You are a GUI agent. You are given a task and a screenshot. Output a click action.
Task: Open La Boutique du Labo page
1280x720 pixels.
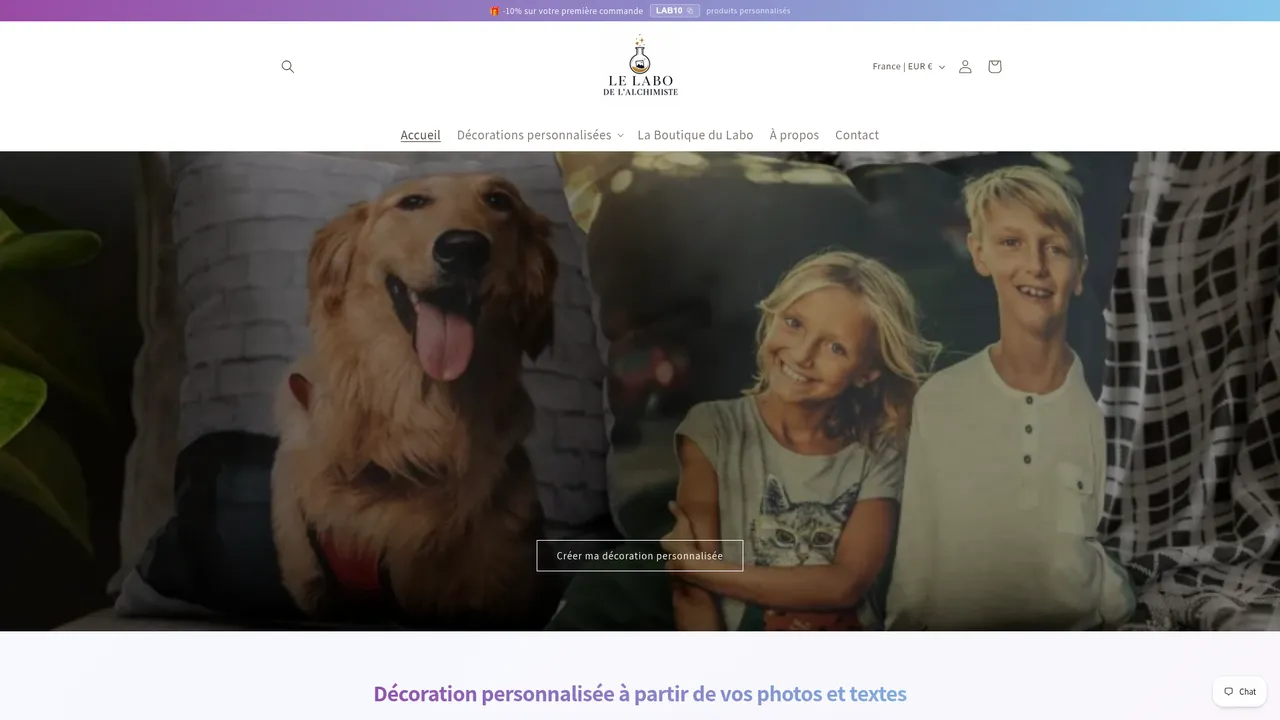696,135
